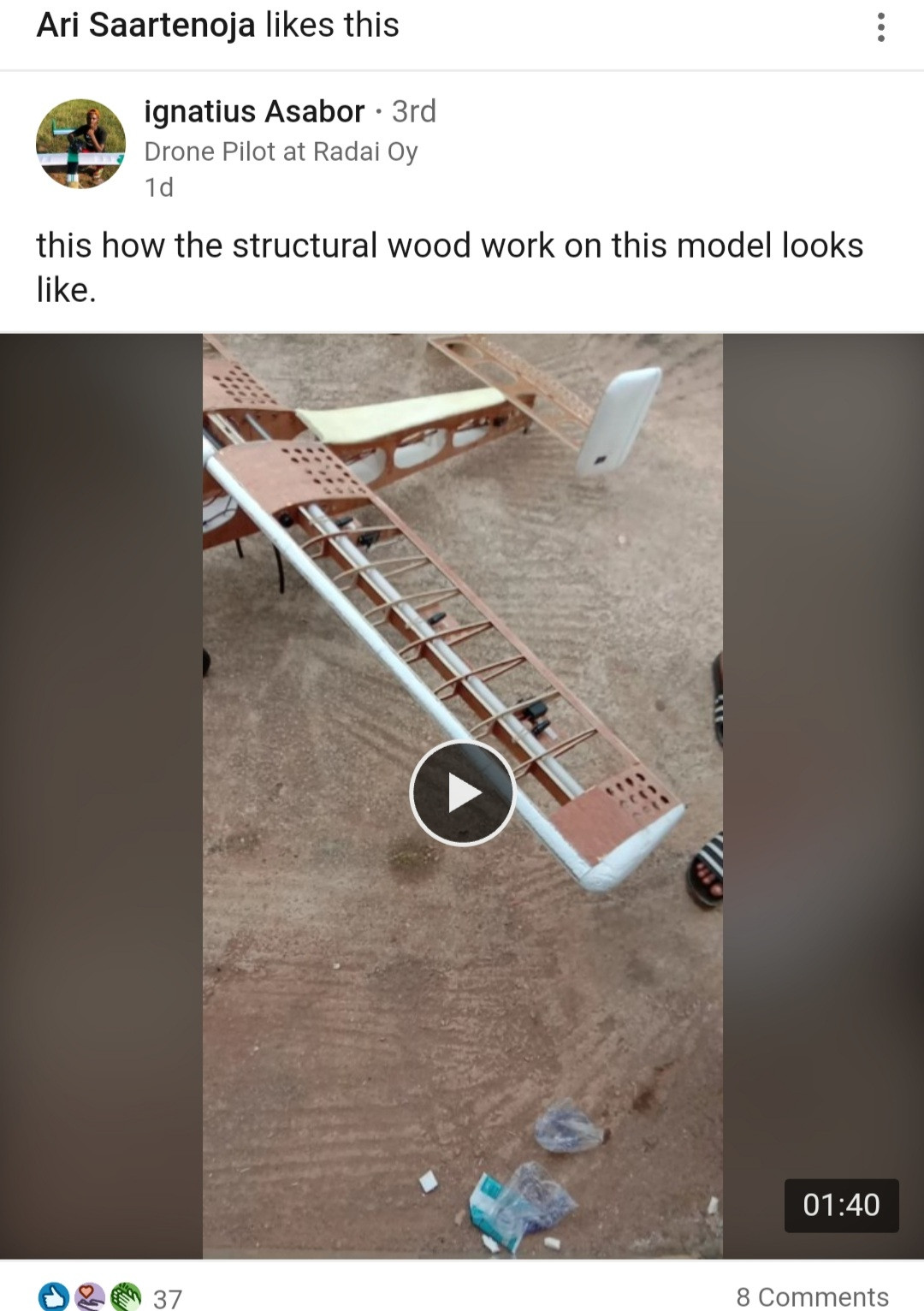924x1311 pixels.
Task: View the 37 reactions count
Action: (x=168, y=1298)
